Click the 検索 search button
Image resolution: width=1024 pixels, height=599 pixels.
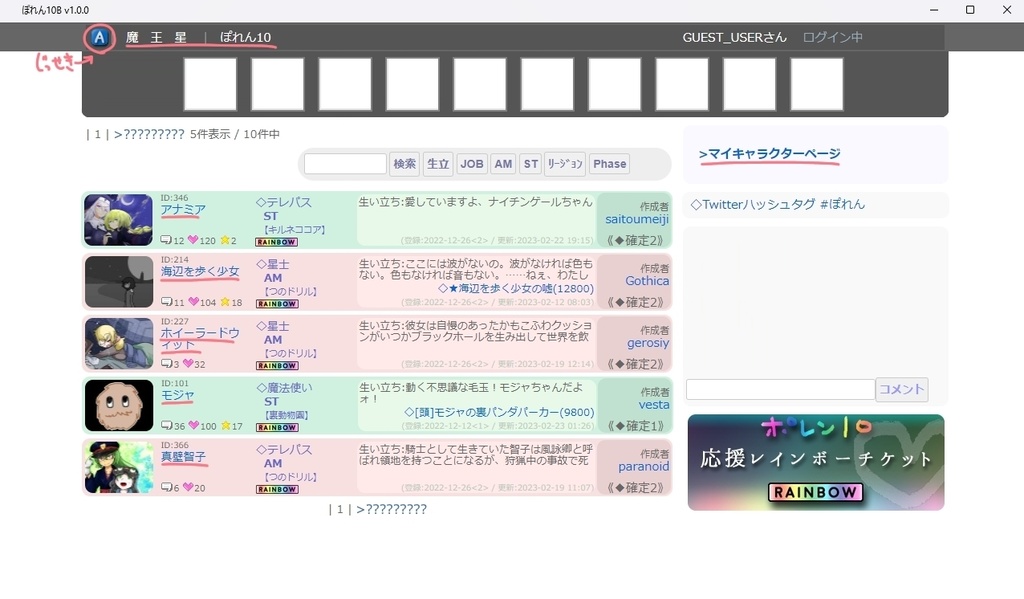tap(406, 163)
